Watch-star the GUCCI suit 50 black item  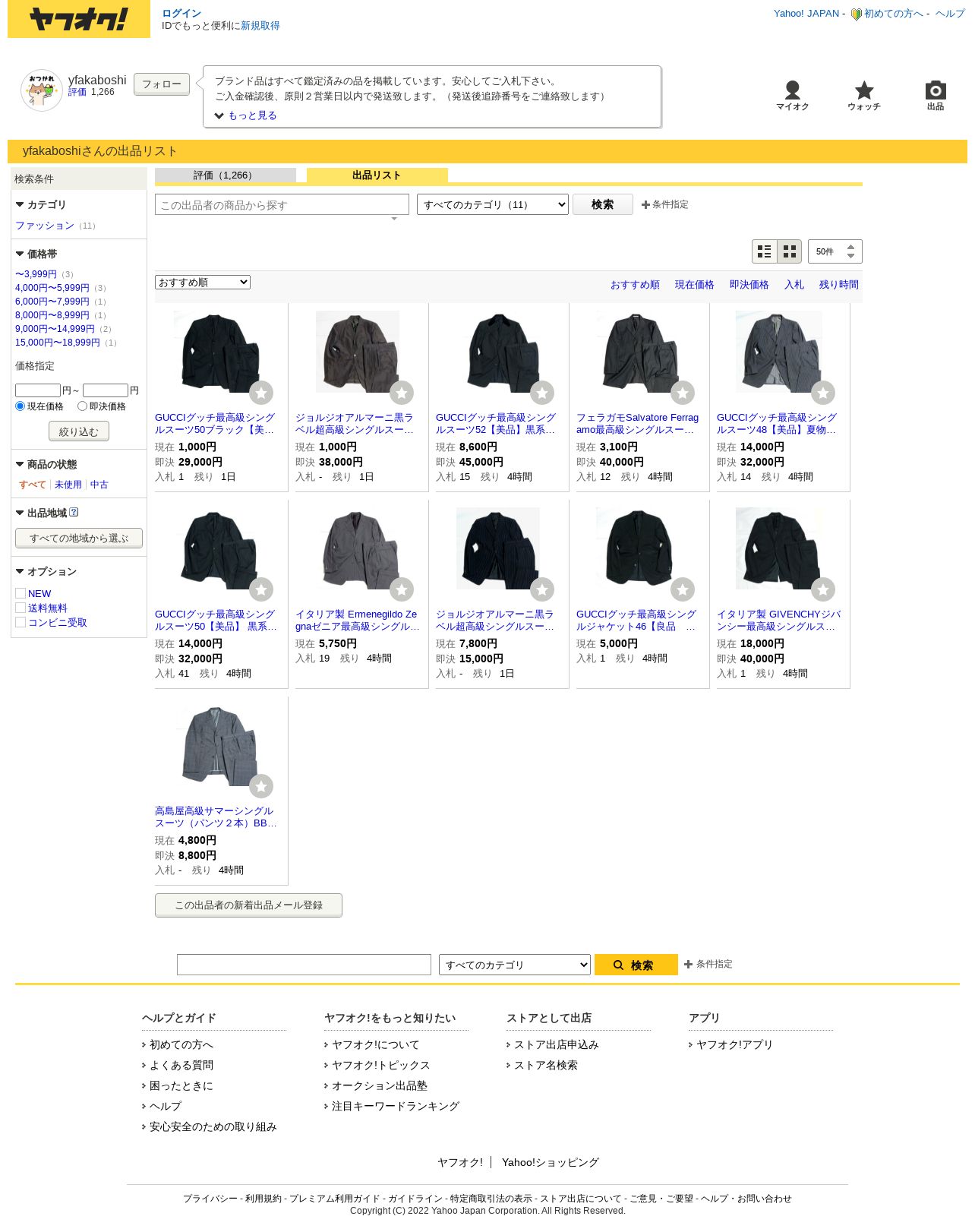point(261,393)
